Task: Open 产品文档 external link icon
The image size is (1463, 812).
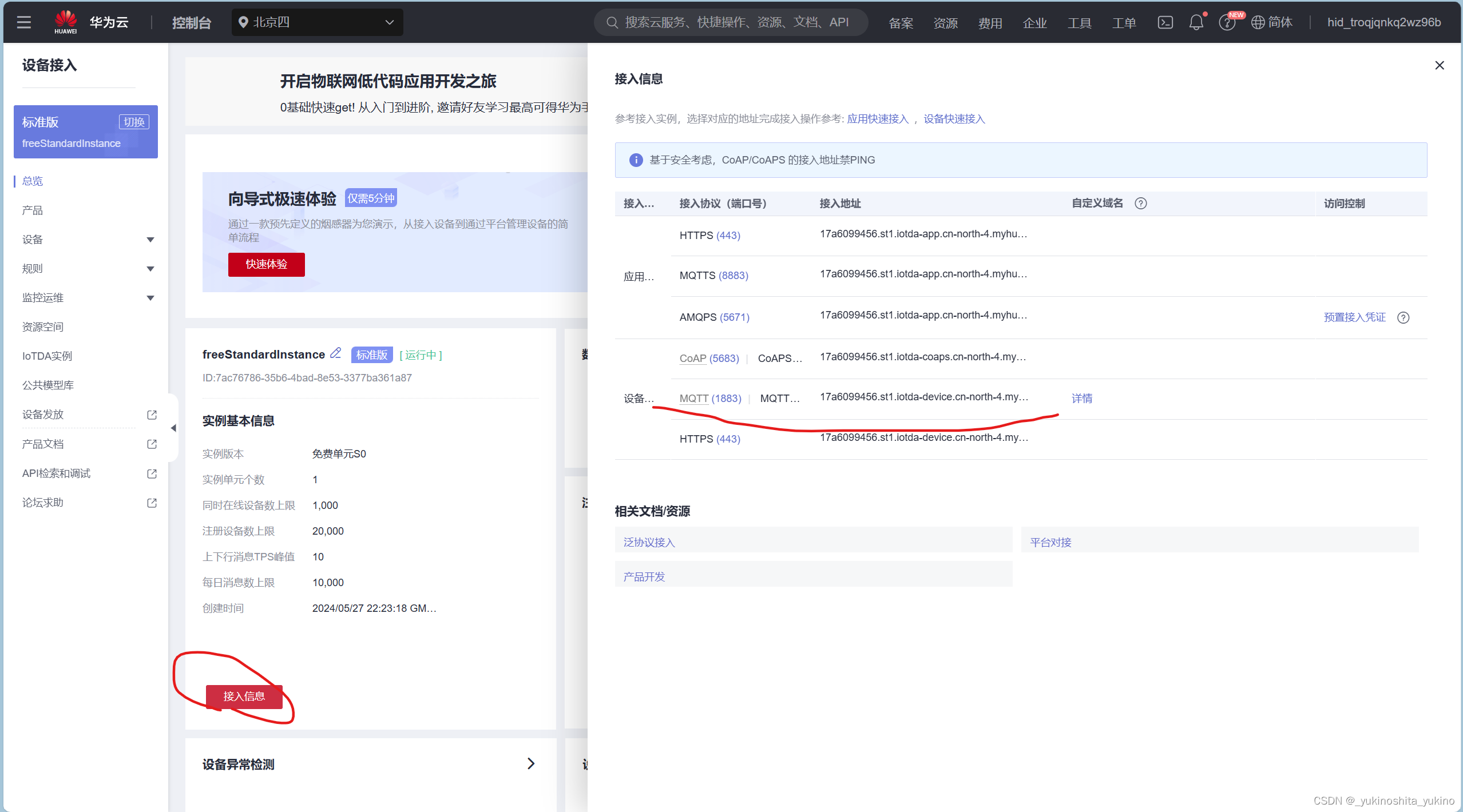Action: click(x=152, y=444)
